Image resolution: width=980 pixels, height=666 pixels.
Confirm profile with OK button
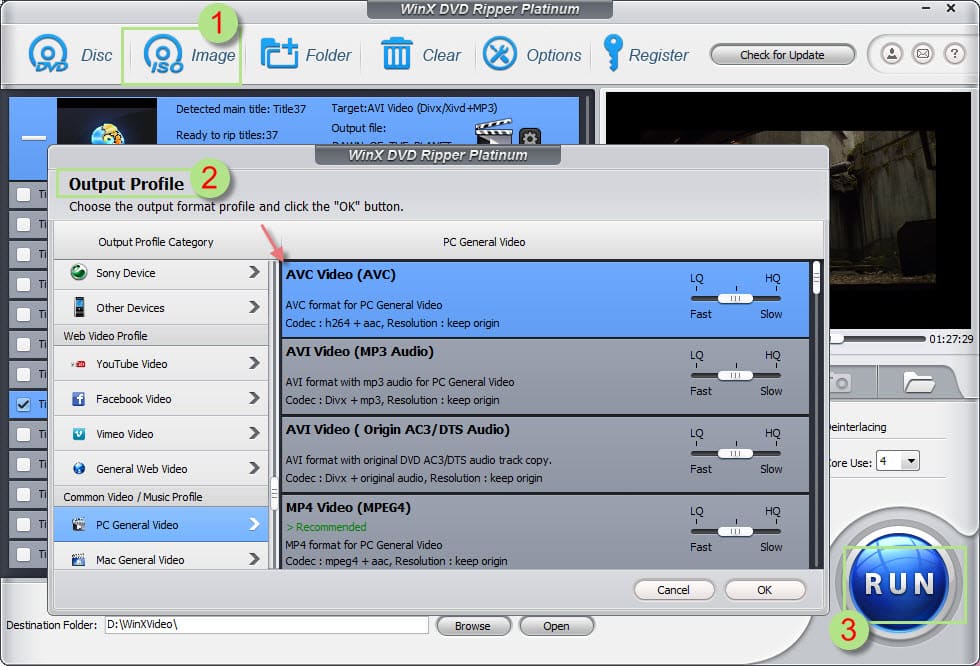pos(764,590)
